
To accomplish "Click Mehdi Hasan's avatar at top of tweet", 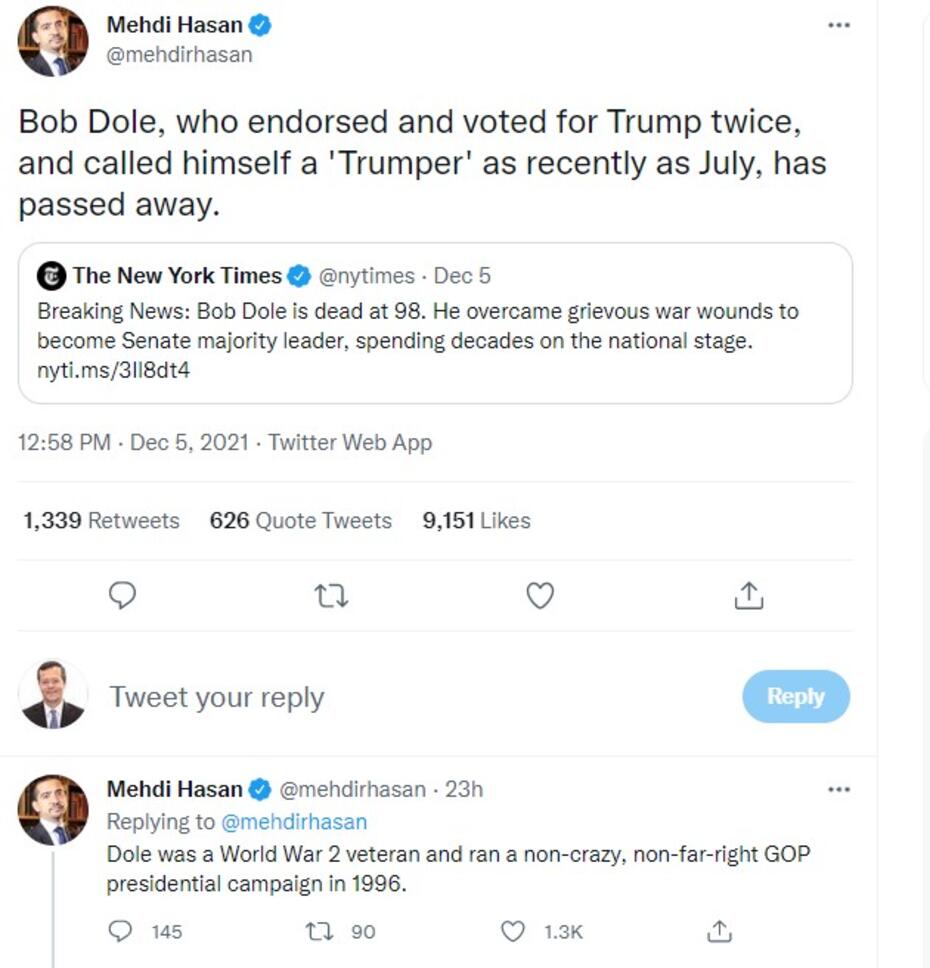I will tap(54, 41).
